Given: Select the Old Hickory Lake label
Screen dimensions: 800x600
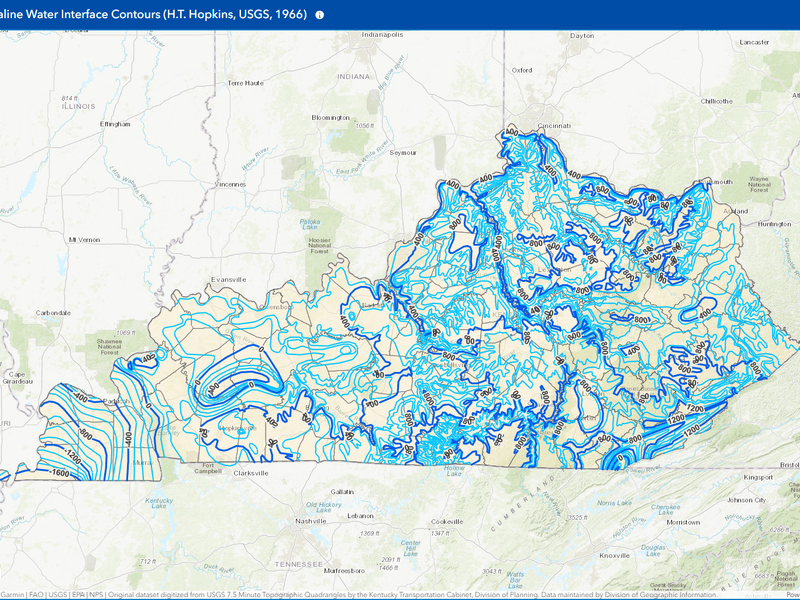Looking at the screenshot, I should [x=323, y=507].
